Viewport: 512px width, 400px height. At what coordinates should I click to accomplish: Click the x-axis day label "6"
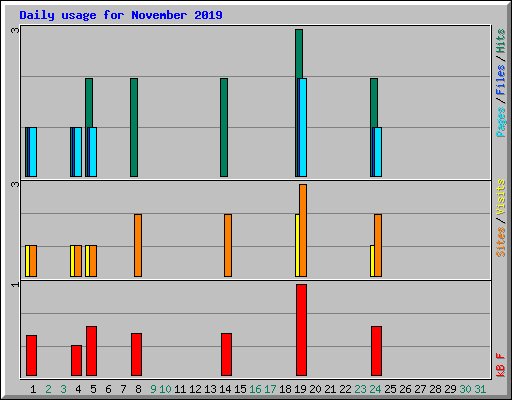[x=108, y=389]
